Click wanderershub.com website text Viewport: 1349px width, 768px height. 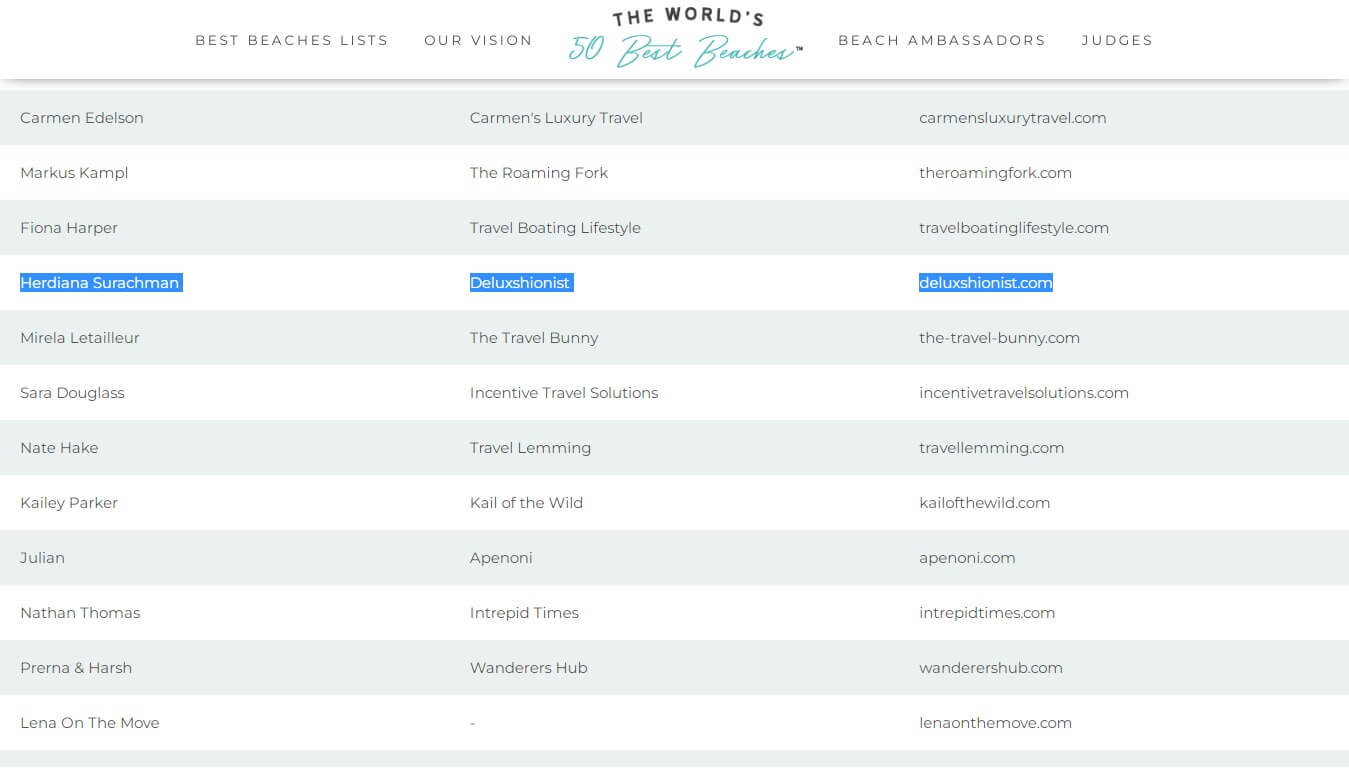tap(991, 668)
